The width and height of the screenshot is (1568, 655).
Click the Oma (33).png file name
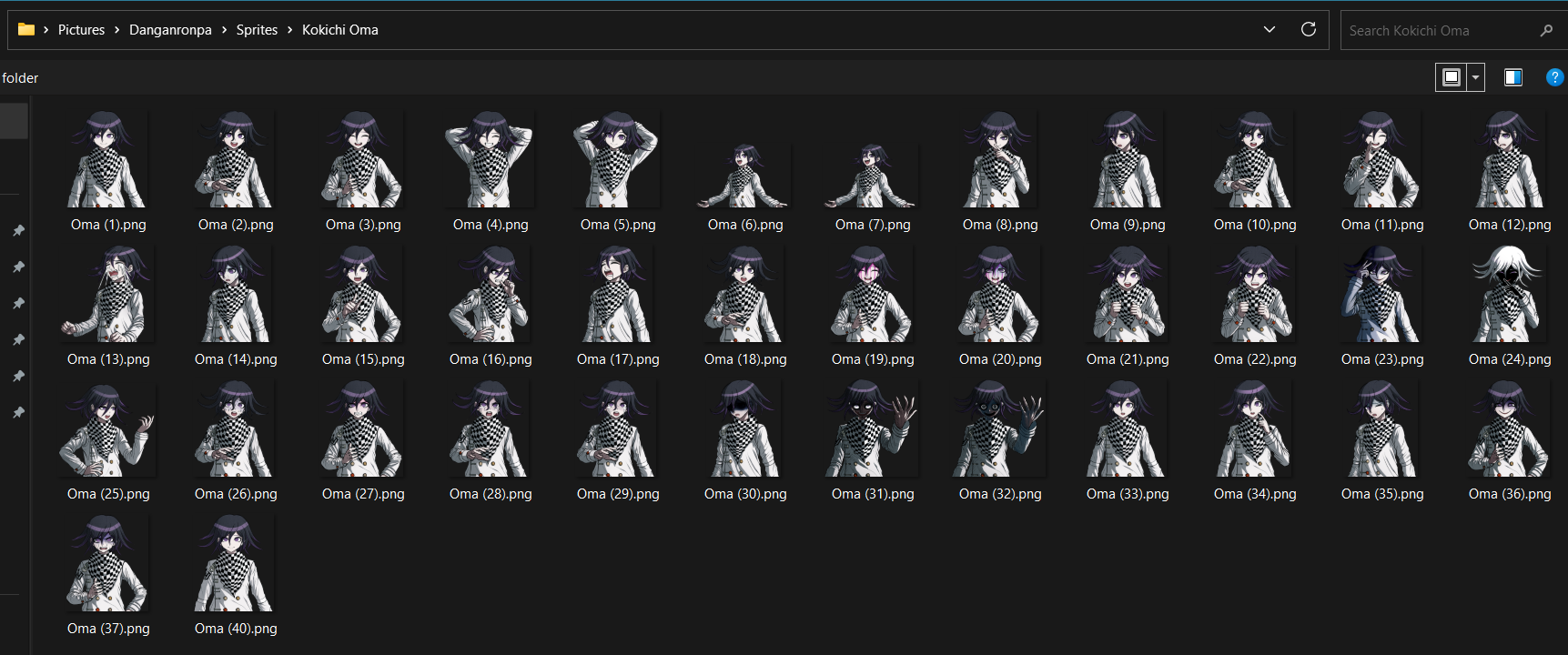[x=1128, y=494]
